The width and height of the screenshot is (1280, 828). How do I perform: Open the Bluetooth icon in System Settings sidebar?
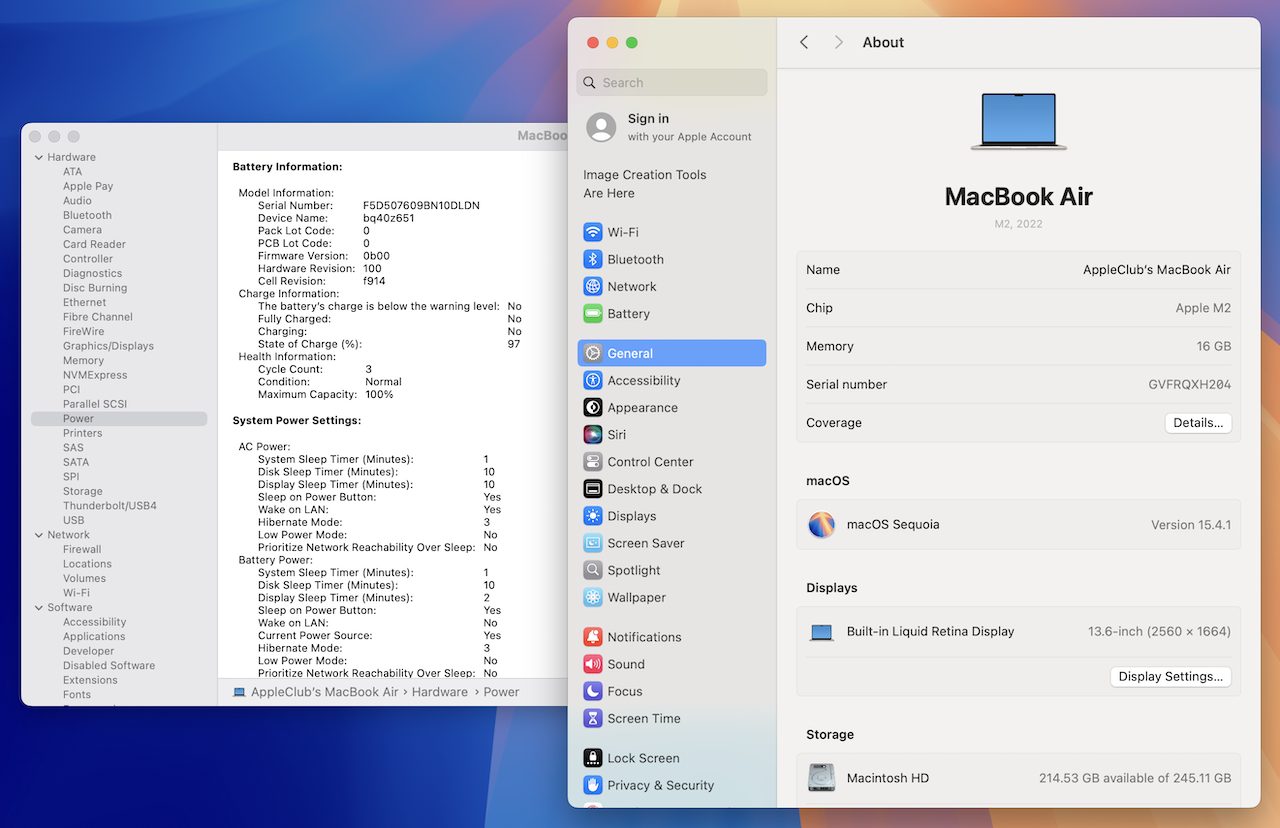tap(593, 259)
